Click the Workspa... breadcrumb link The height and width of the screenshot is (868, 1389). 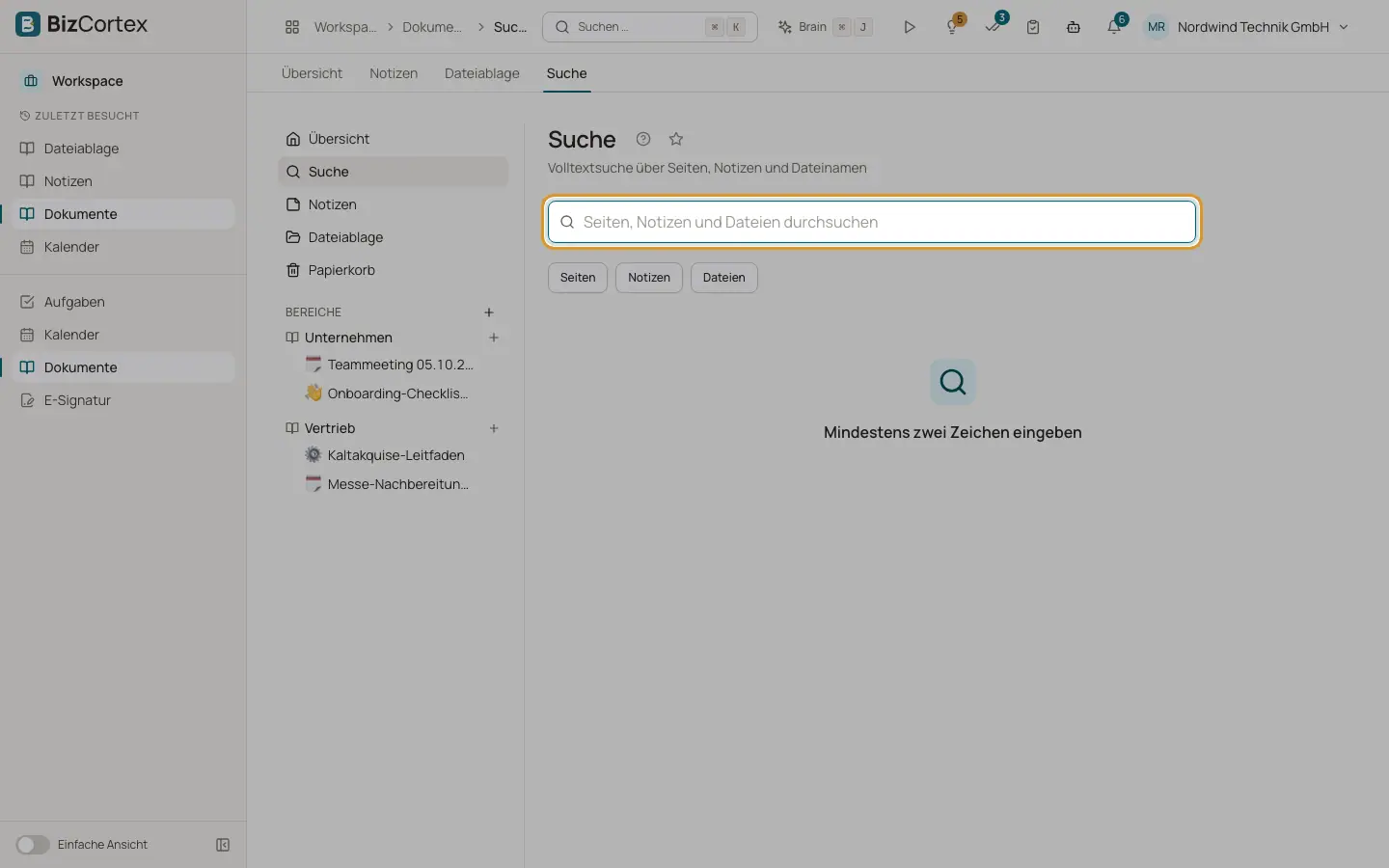click(x=345, y=27)
